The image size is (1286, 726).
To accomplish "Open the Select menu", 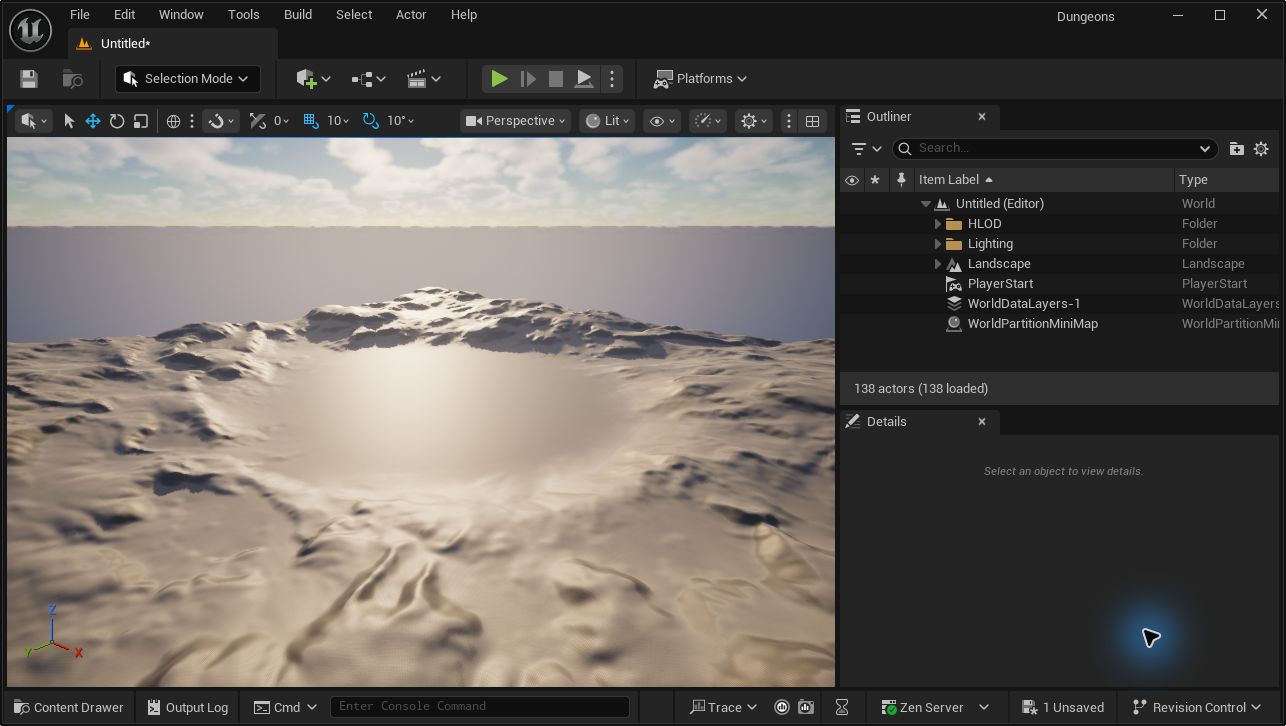I will [354, 15].
